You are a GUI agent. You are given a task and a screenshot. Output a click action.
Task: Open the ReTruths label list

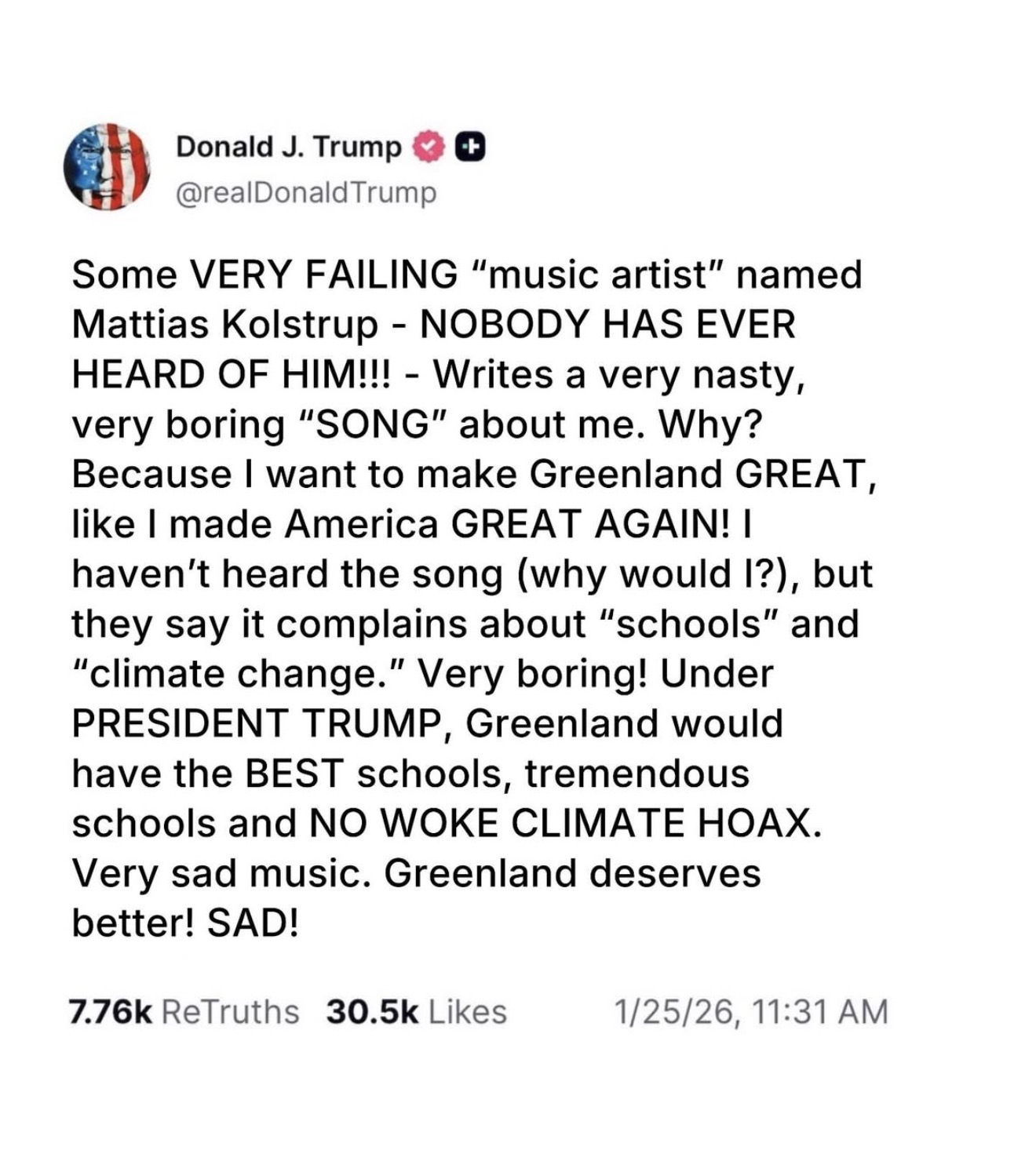(x=230, y=1011)
